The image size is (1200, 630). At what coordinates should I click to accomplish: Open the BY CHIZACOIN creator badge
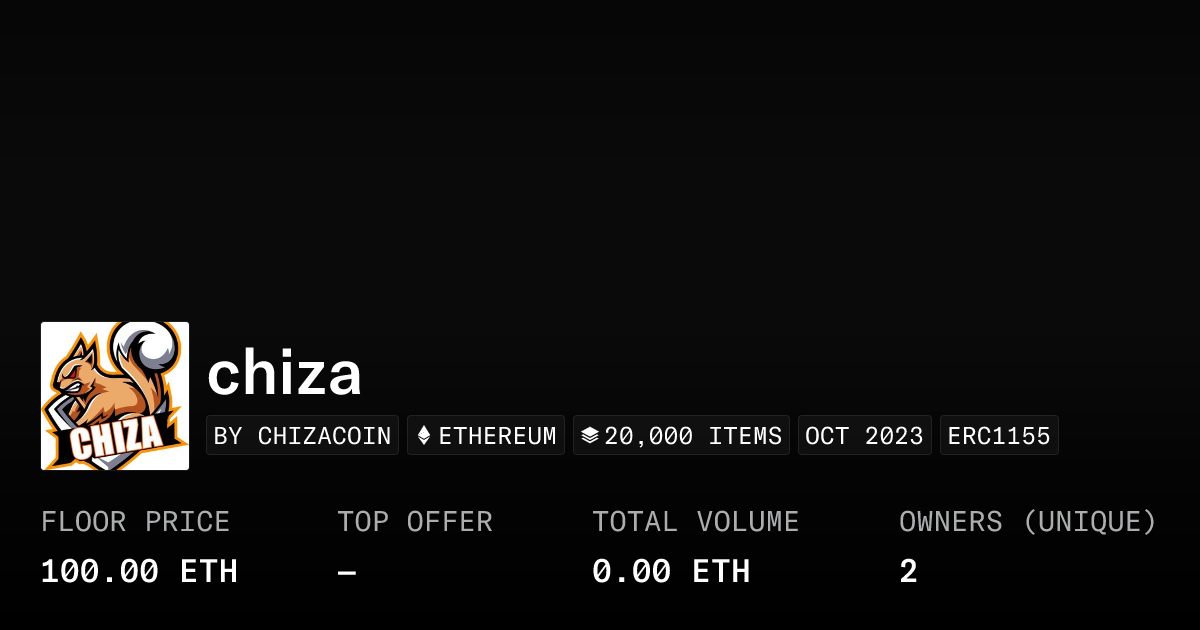pyautogui.click(x=302, y=436)
